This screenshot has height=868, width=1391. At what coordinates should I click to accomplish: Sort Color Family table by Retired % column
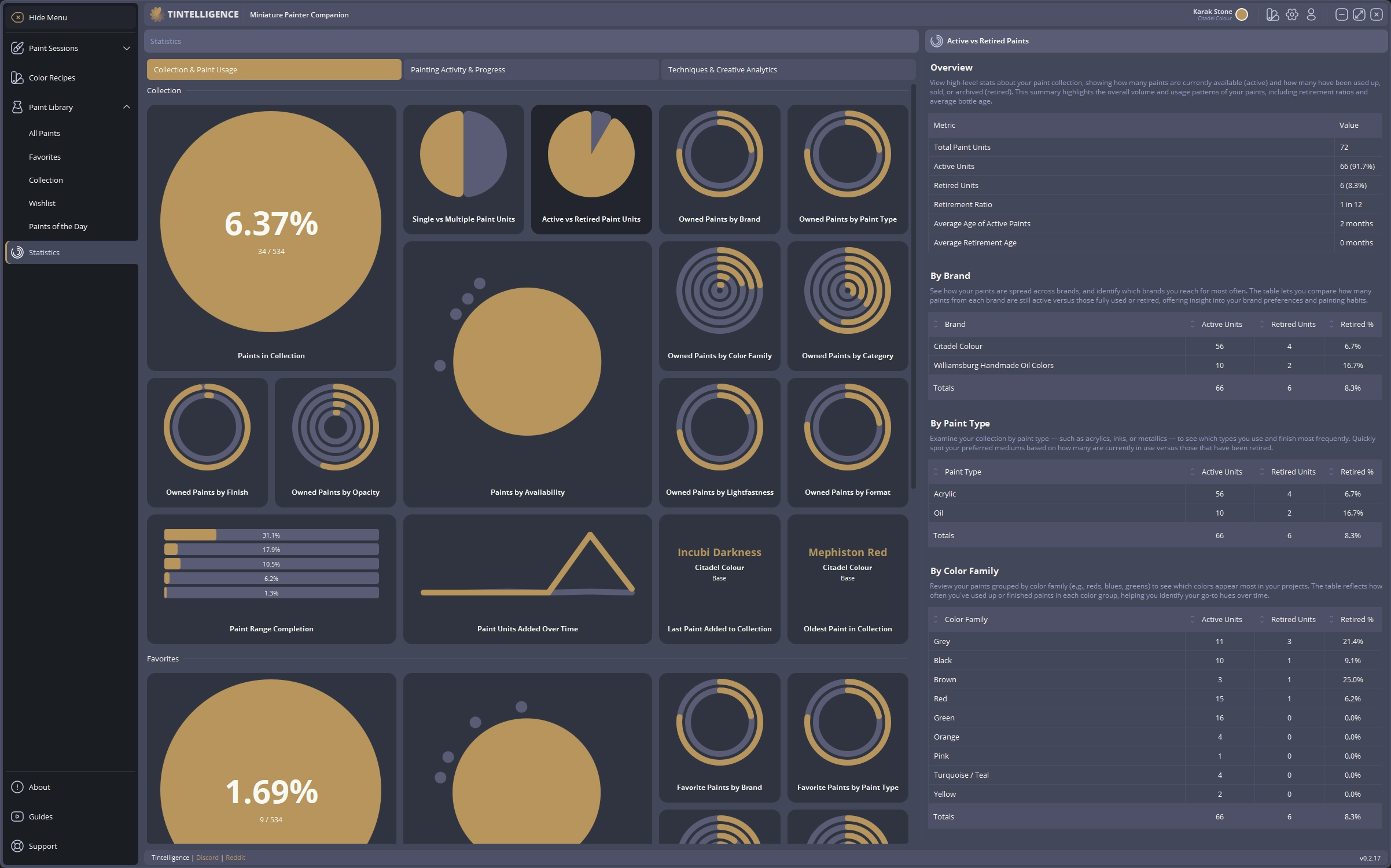(1356, 619)
